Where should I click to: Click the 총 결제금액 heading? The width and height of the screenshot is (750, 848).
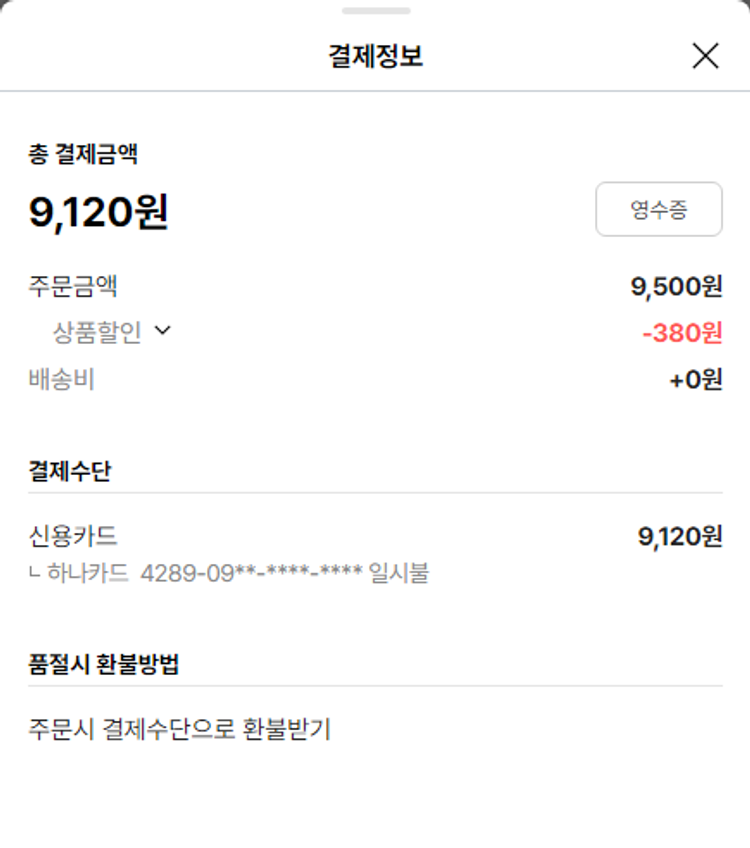point(83,154)
